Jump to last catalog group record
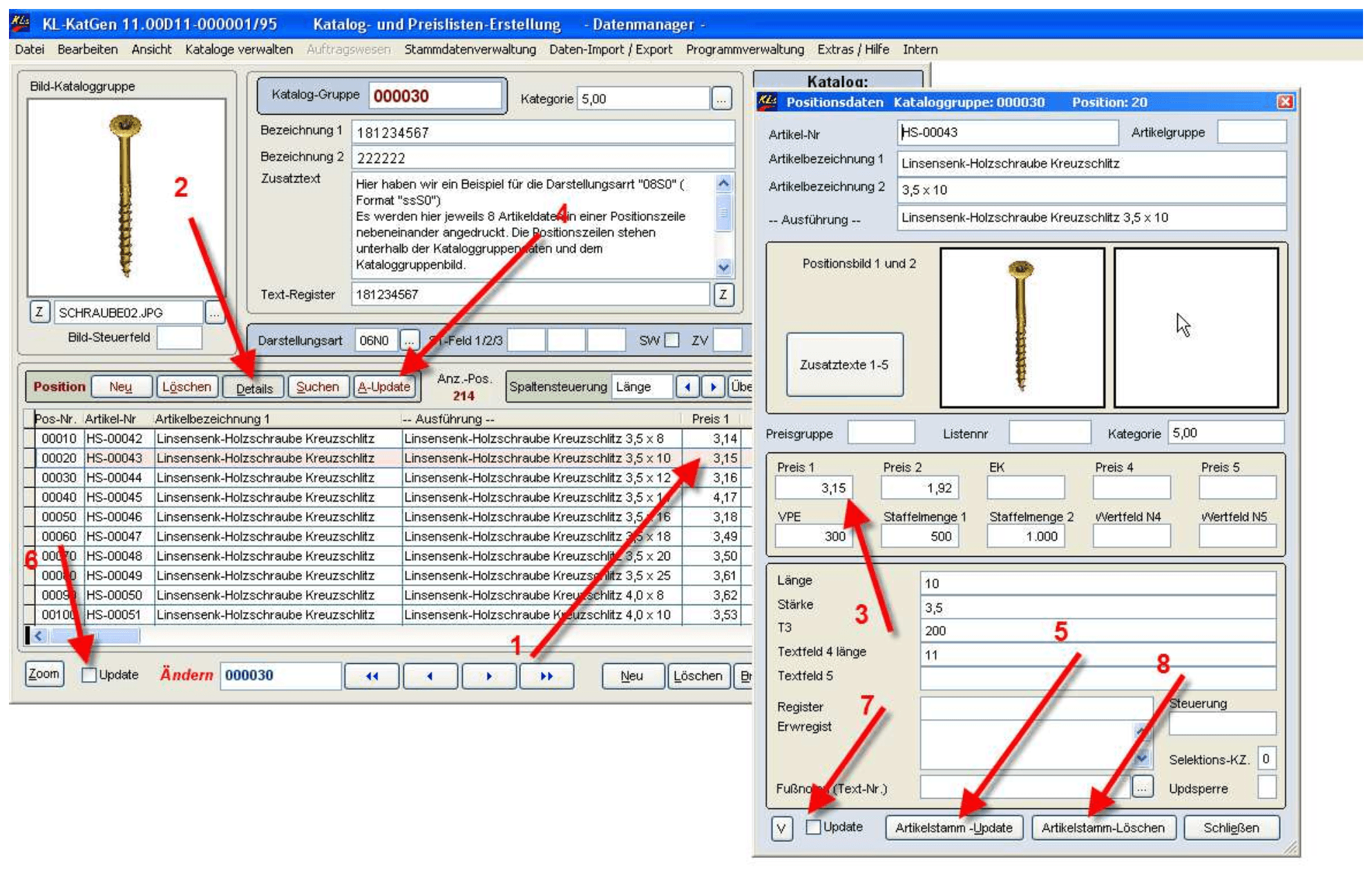The width and height of the screenshot is (1372, 887). coord(546,676)
